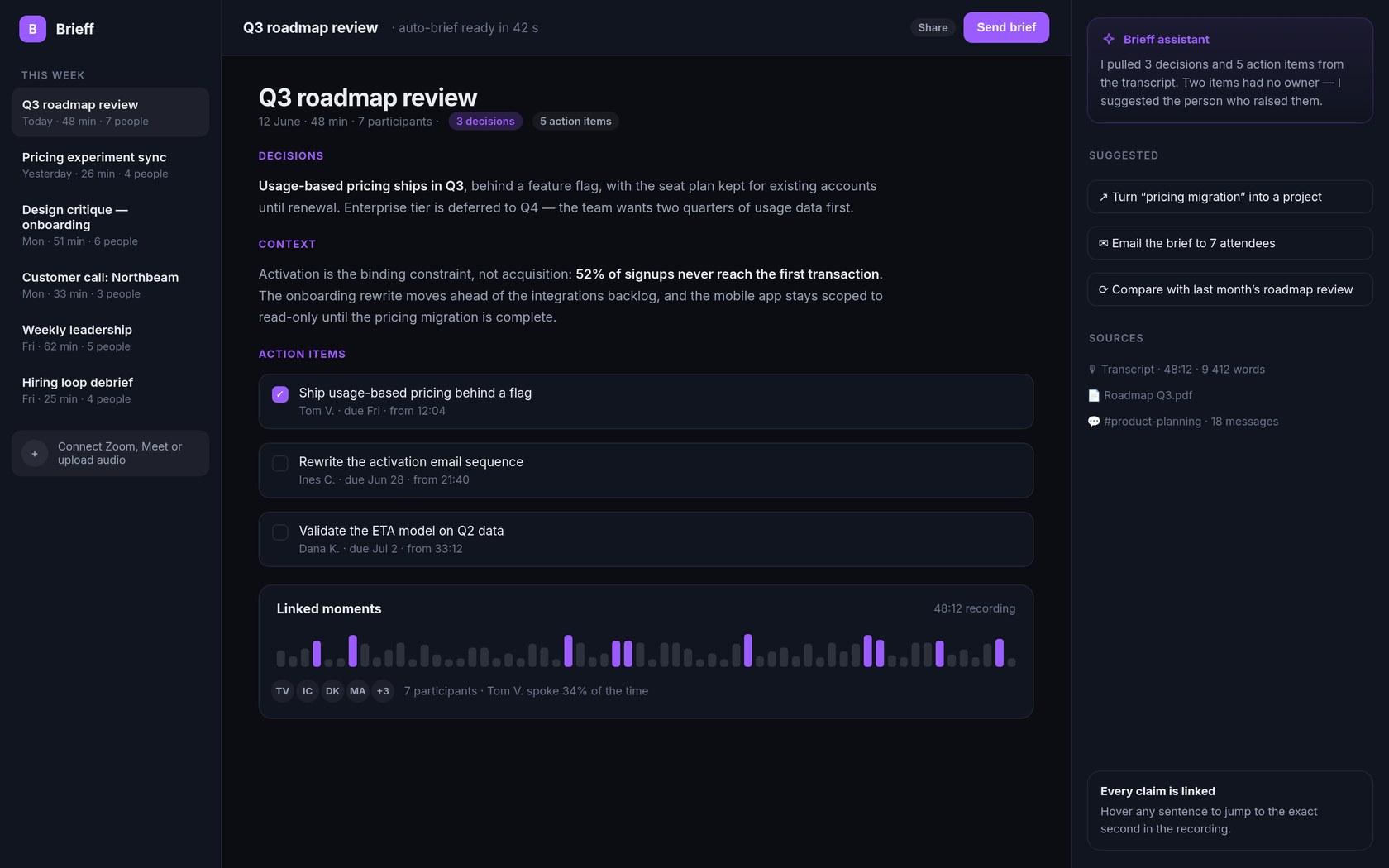Select the MA participant avatar
Image resolution: width=1389 pixels, height=868 pixels.
[x=357, y=691]
